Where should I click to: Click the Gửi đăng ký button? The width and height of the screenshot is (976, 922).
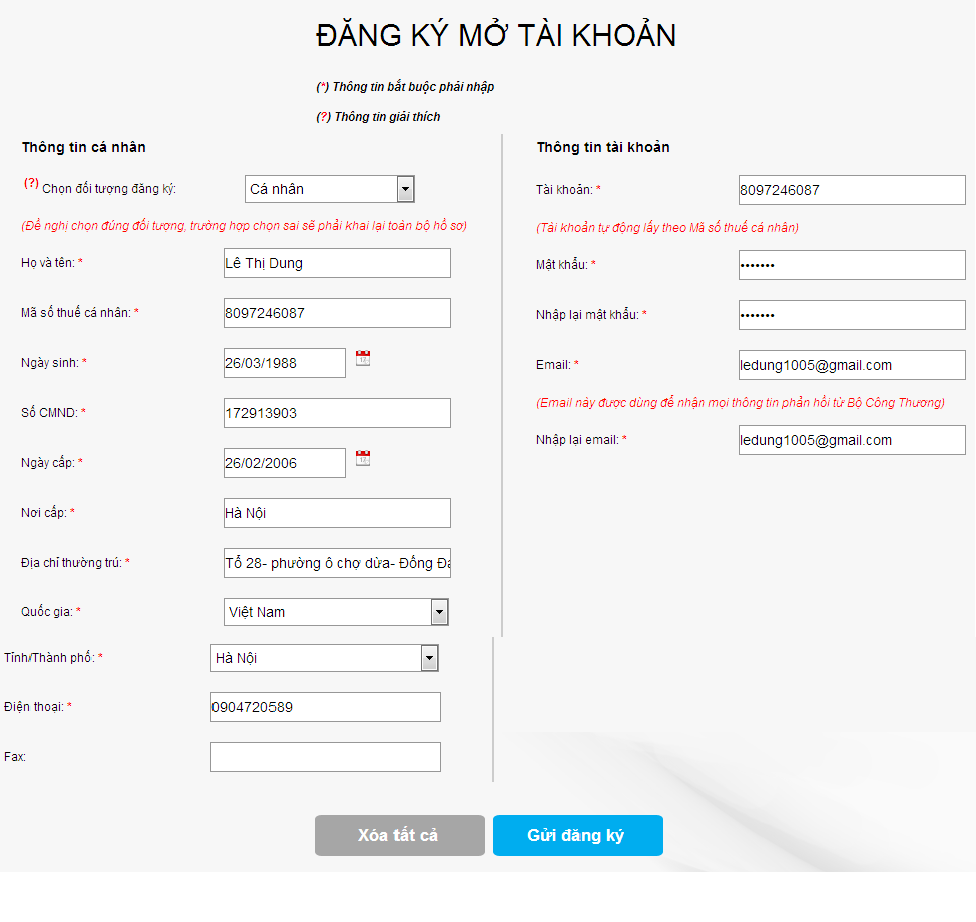577,835
